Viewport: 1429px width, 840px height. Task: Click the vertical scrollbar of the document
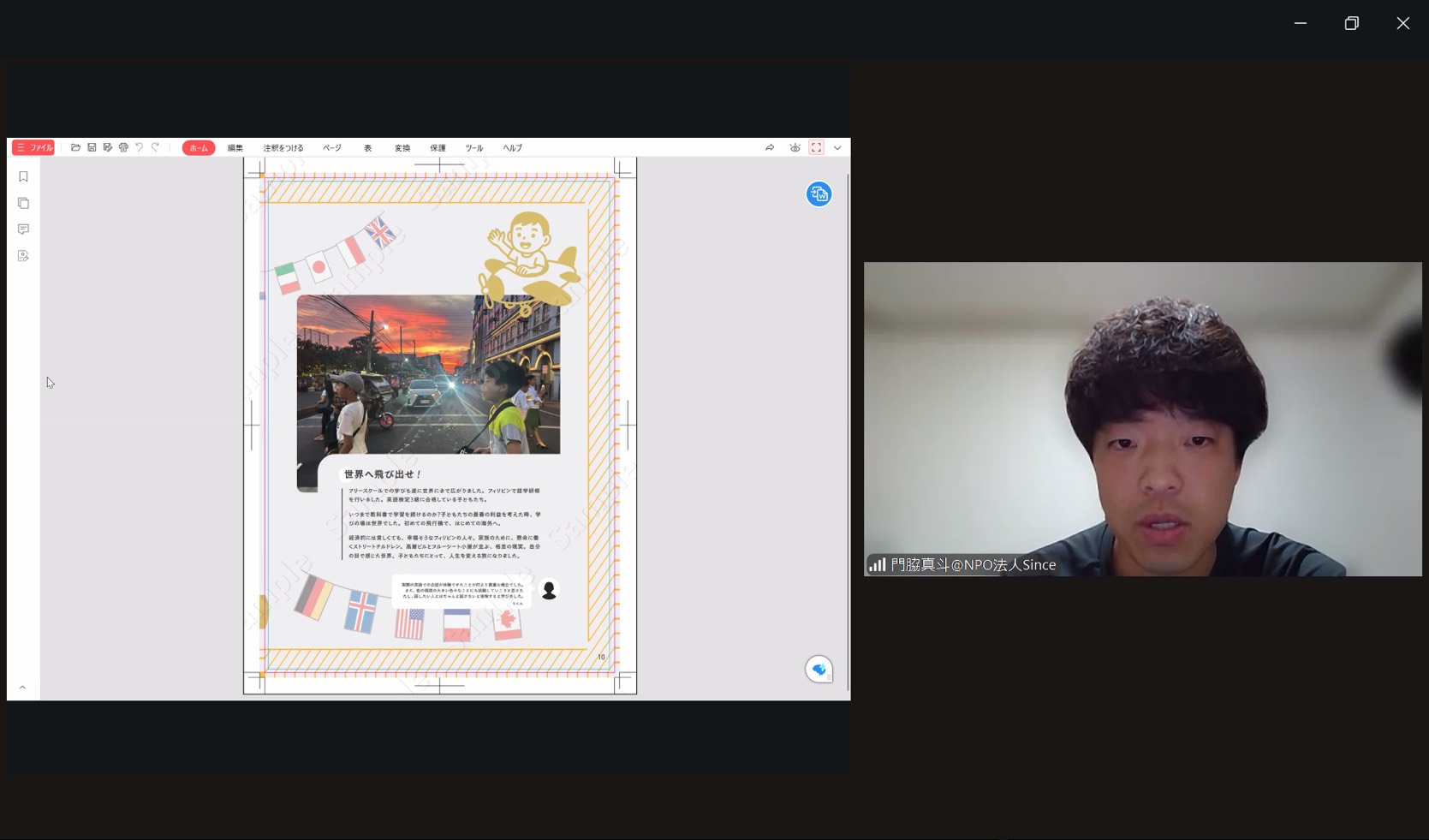click(848, 428)
